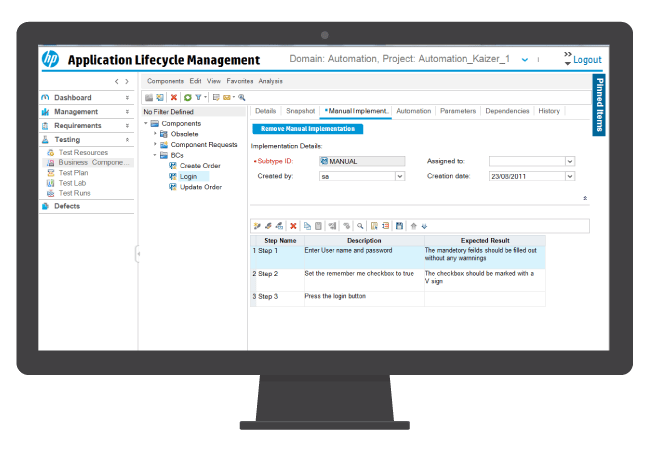Open Test Resources in the sidebar
The image size is (650, 450).
pos(83,152)
